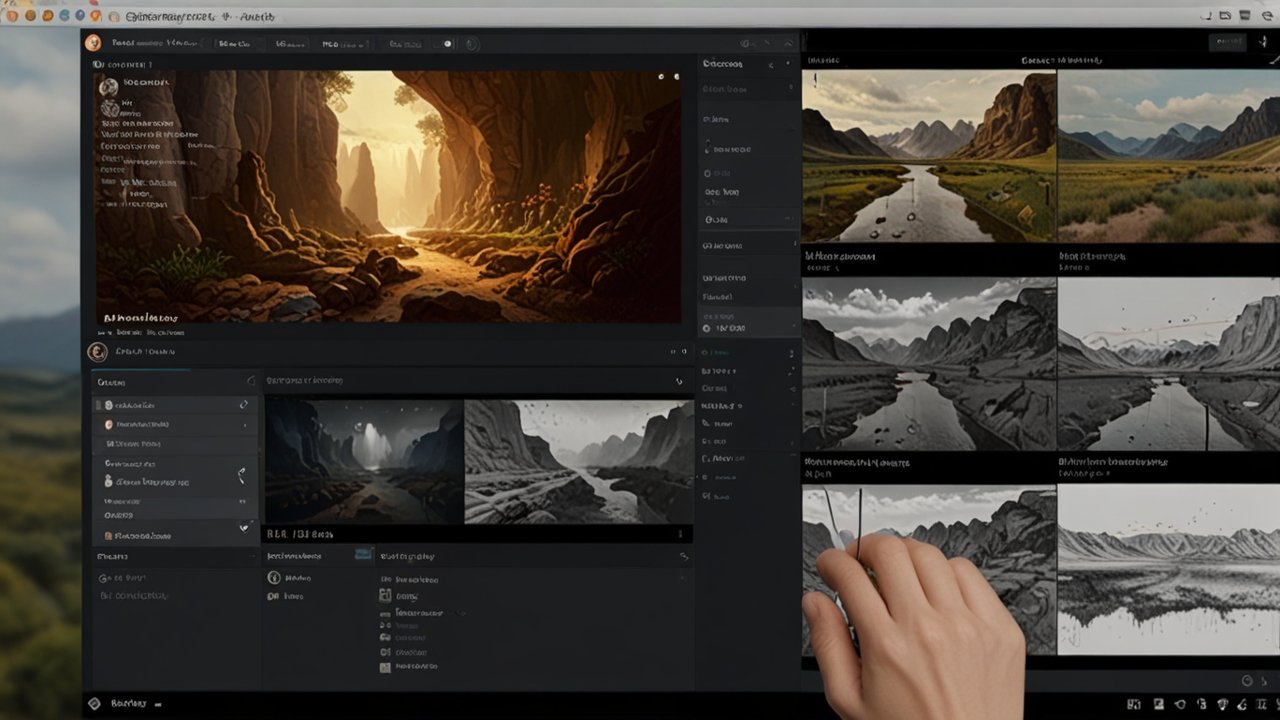Image resolution: width=1280 pixels, height=720 pixels.
Task: Click the round avatar icon below the canyon preview
Action: coord(97,352)
